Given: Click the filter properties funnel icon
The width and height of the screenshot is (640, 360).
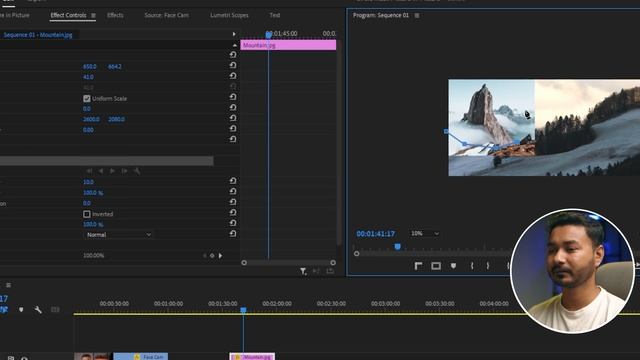Looking at the screenshot, I should (303, 271).
